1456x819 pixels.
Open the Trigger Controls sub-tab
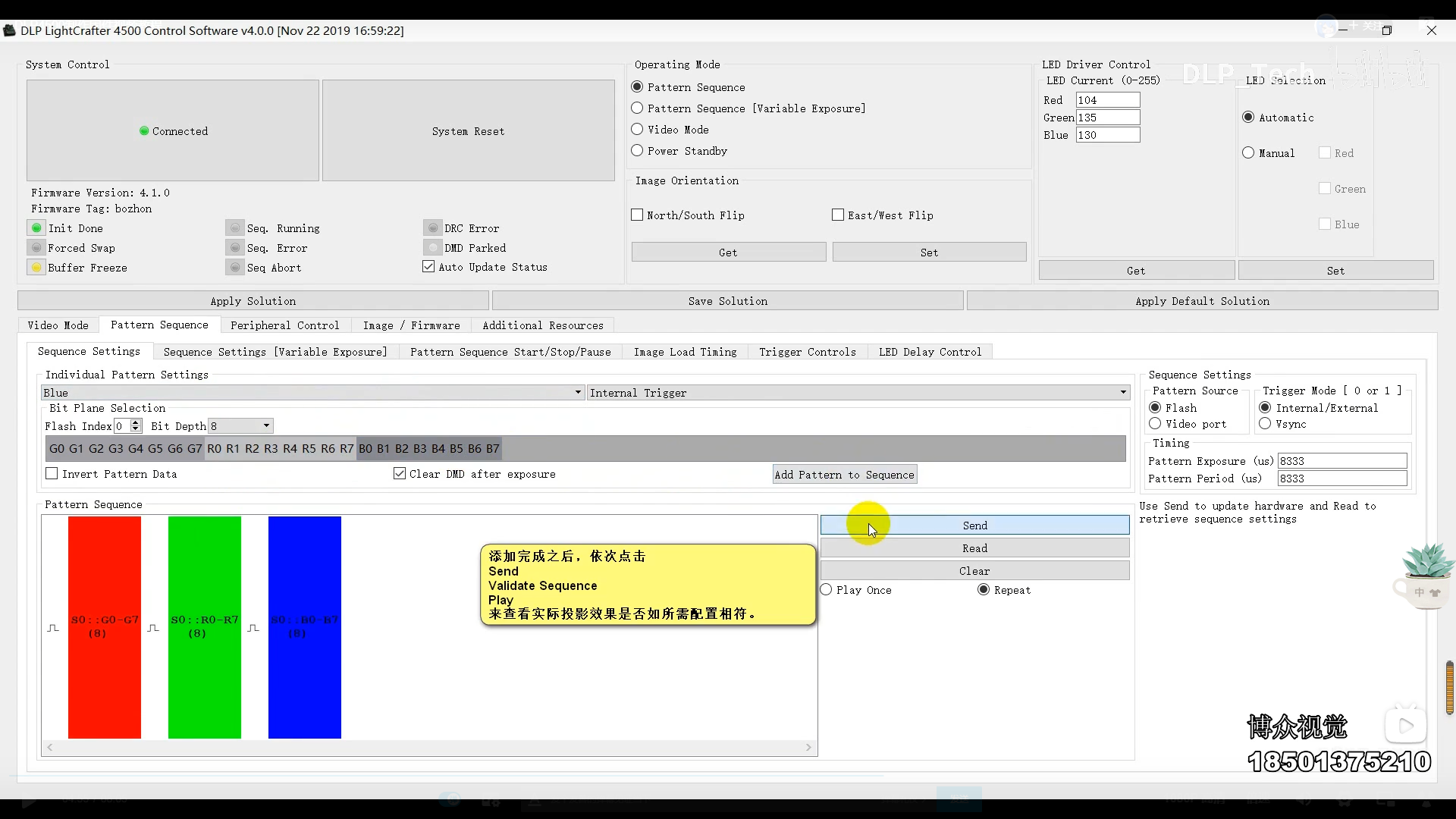pos(807,352)
